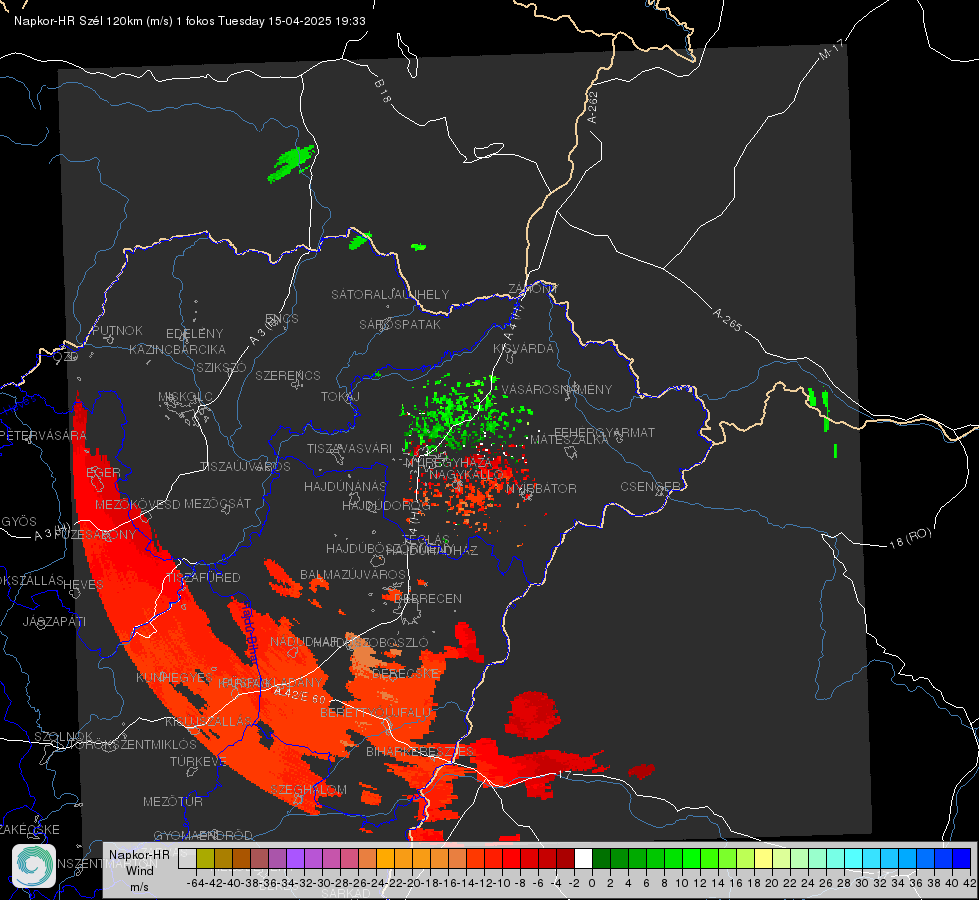
Task: Click the PUTNOK city label
Action: [117, 330]
